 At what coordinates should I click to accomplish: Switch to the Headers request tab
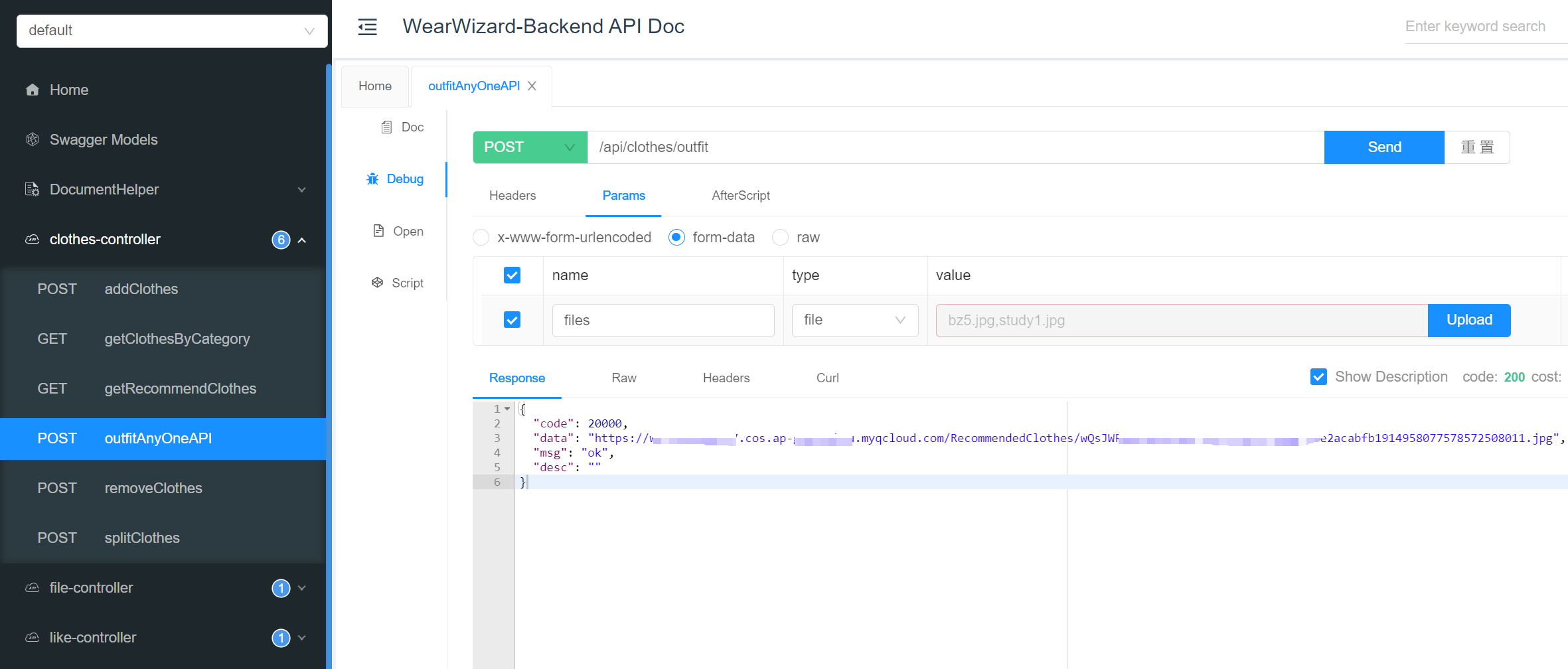[512, 195]
